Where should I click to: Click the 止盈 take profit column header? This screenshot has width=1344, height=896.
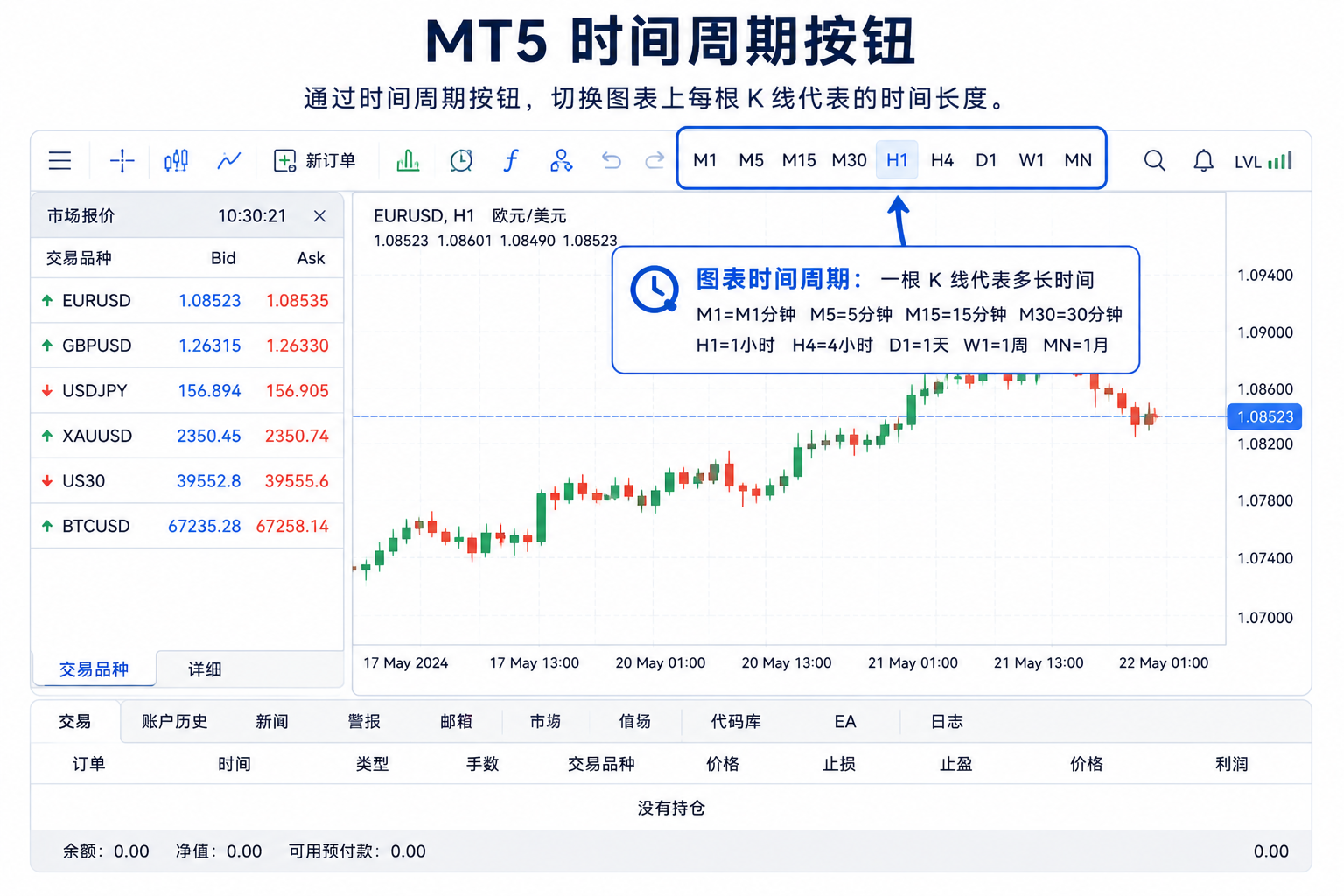click(956, 765)
